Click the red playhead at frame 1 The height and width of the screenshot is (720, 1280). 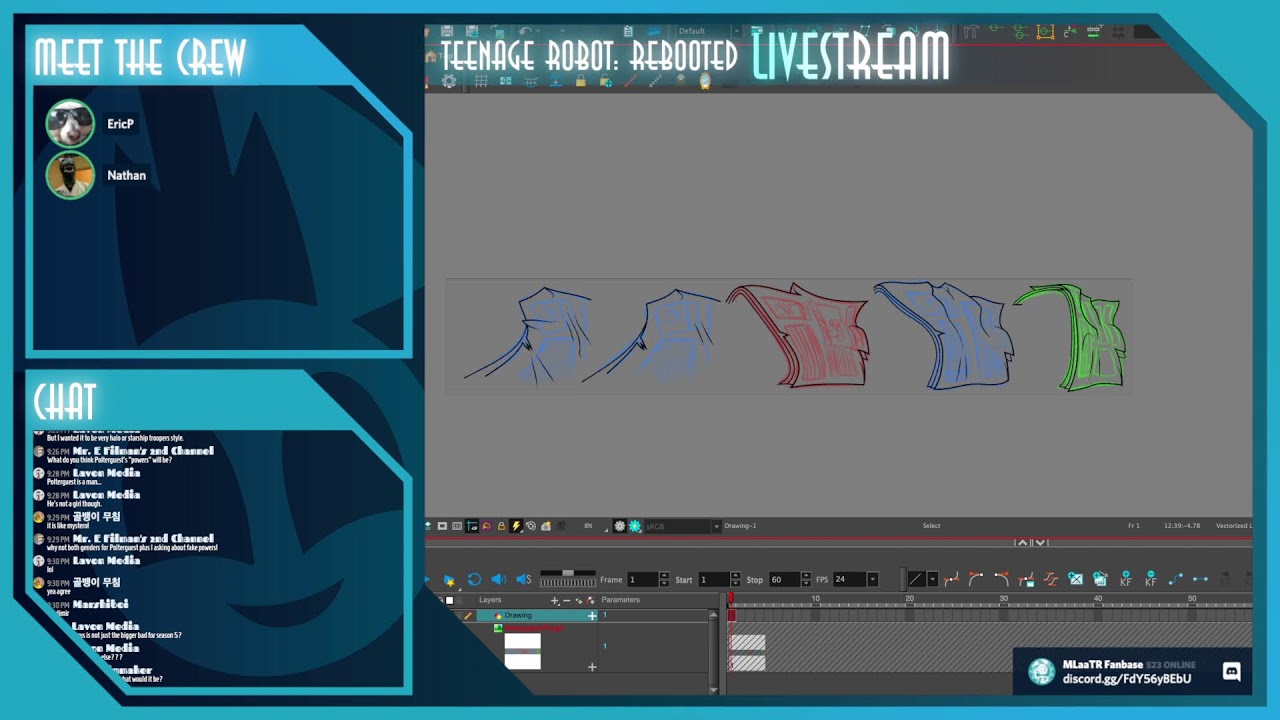[730, 597]
